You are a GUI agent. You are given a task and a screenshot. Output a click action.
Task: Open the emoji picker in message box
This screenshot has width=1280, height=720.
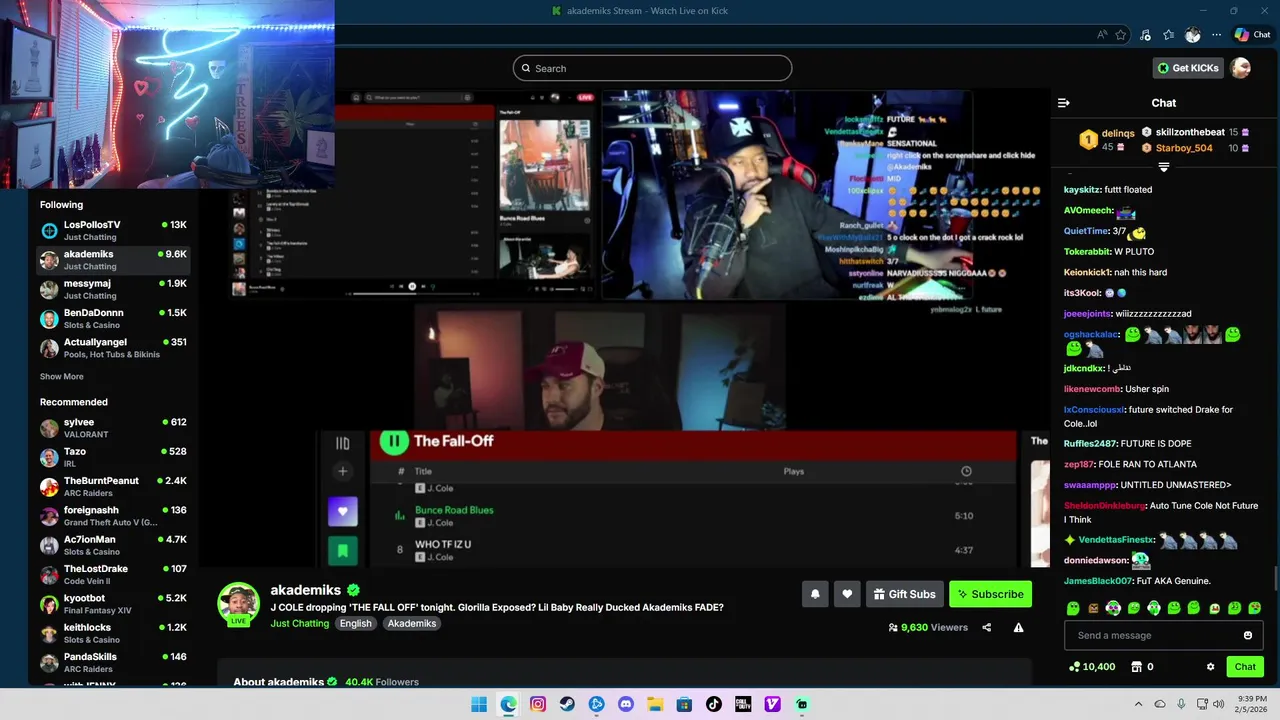tap(1248, 635)
